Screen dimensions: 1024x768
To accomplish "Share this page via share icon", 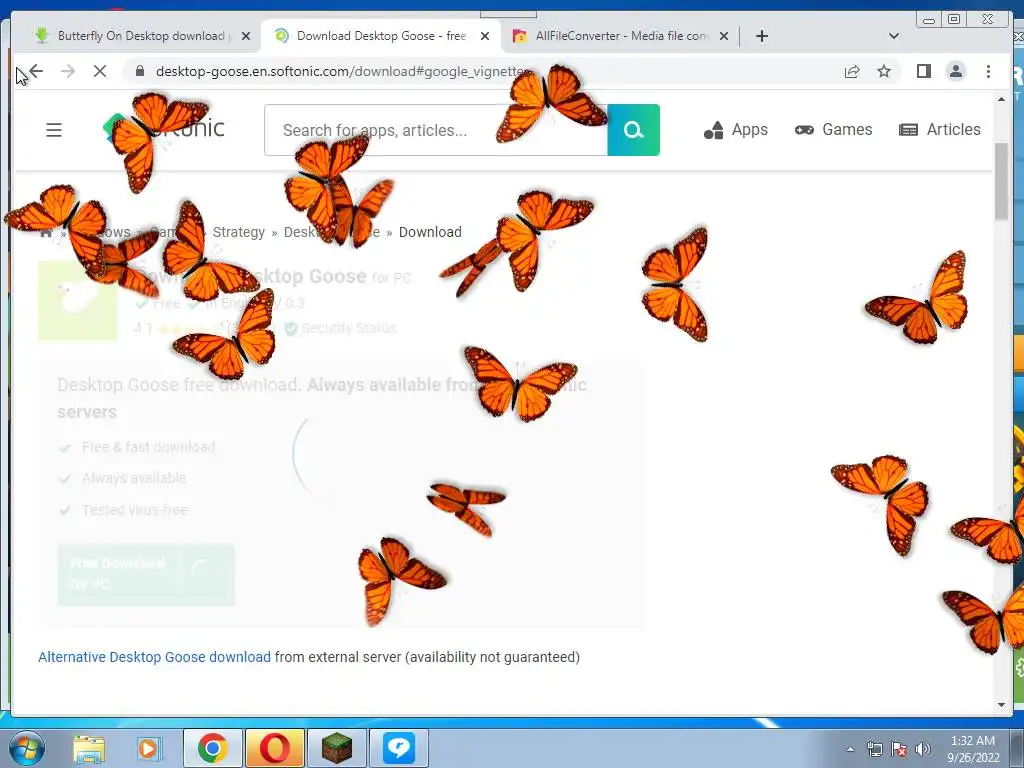I will tap(852, 71).
